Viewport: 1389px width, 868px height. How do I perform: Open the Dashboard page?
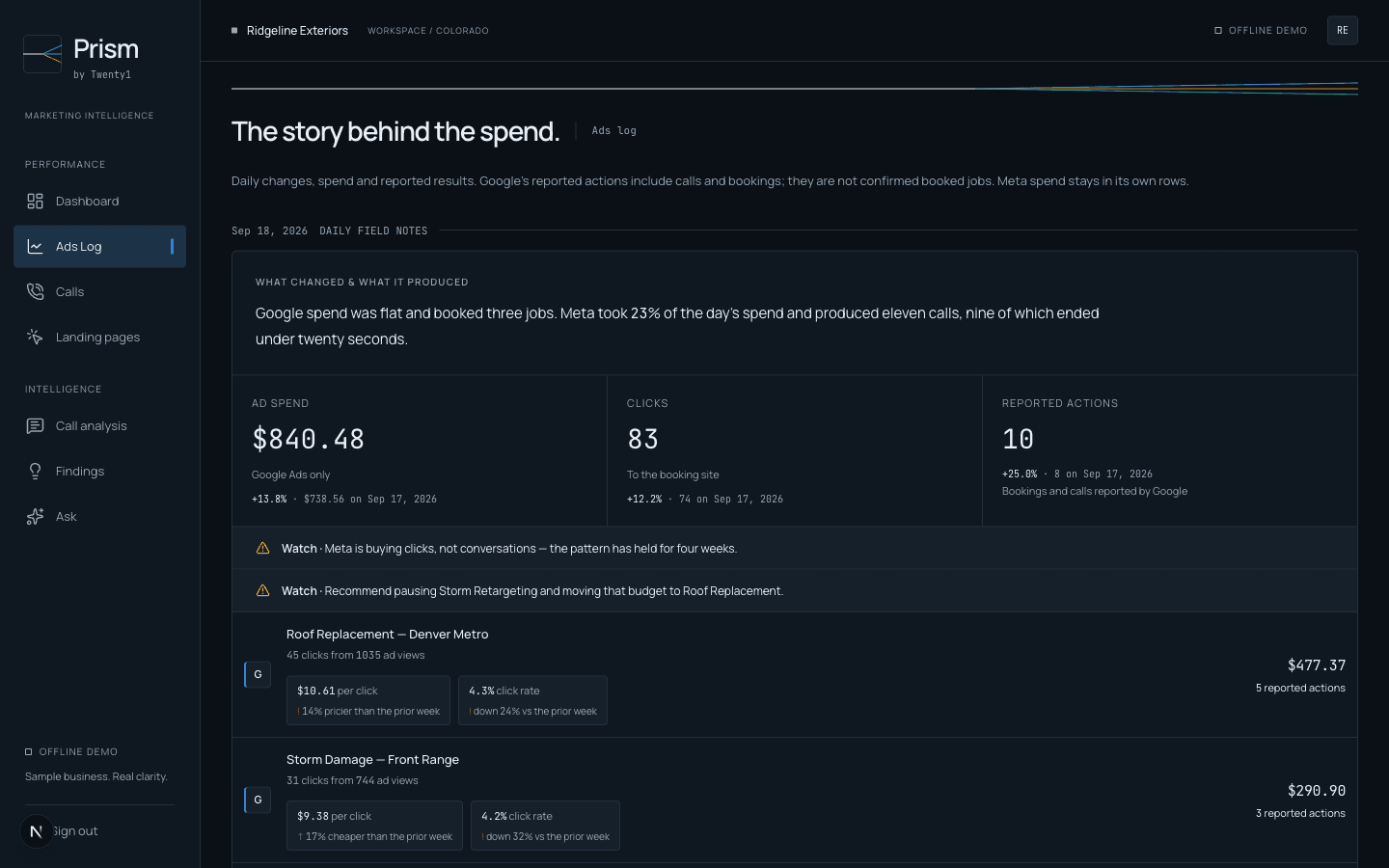[x=99, y=201]
